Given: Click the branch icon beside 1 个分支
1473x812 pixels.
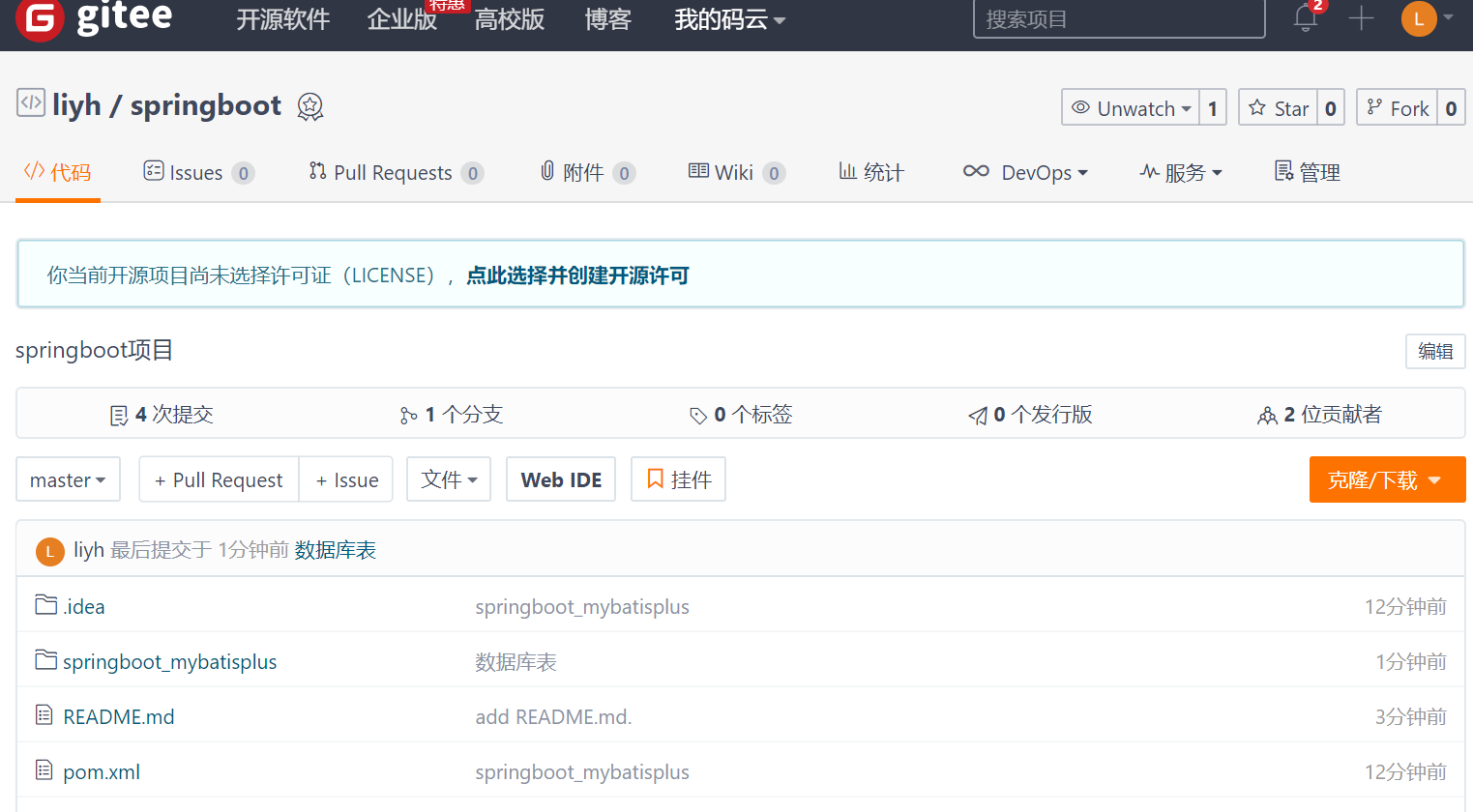Looking at the screenshot, I should (x=409, y=416).
